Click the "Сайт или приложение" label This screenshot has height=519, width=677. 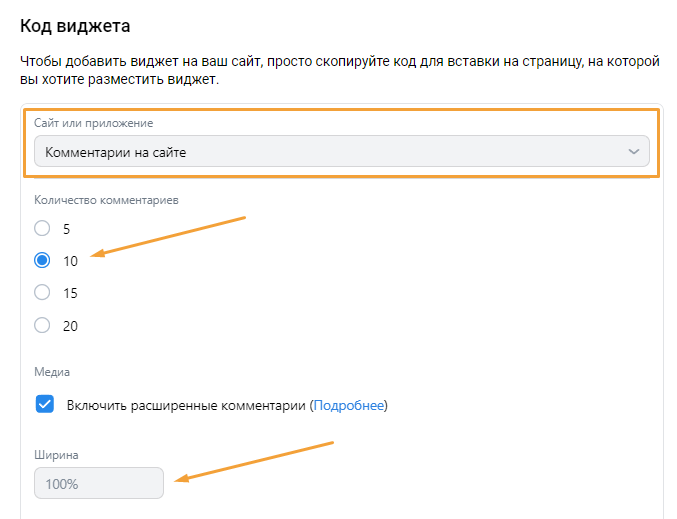[x=94, y=123]
